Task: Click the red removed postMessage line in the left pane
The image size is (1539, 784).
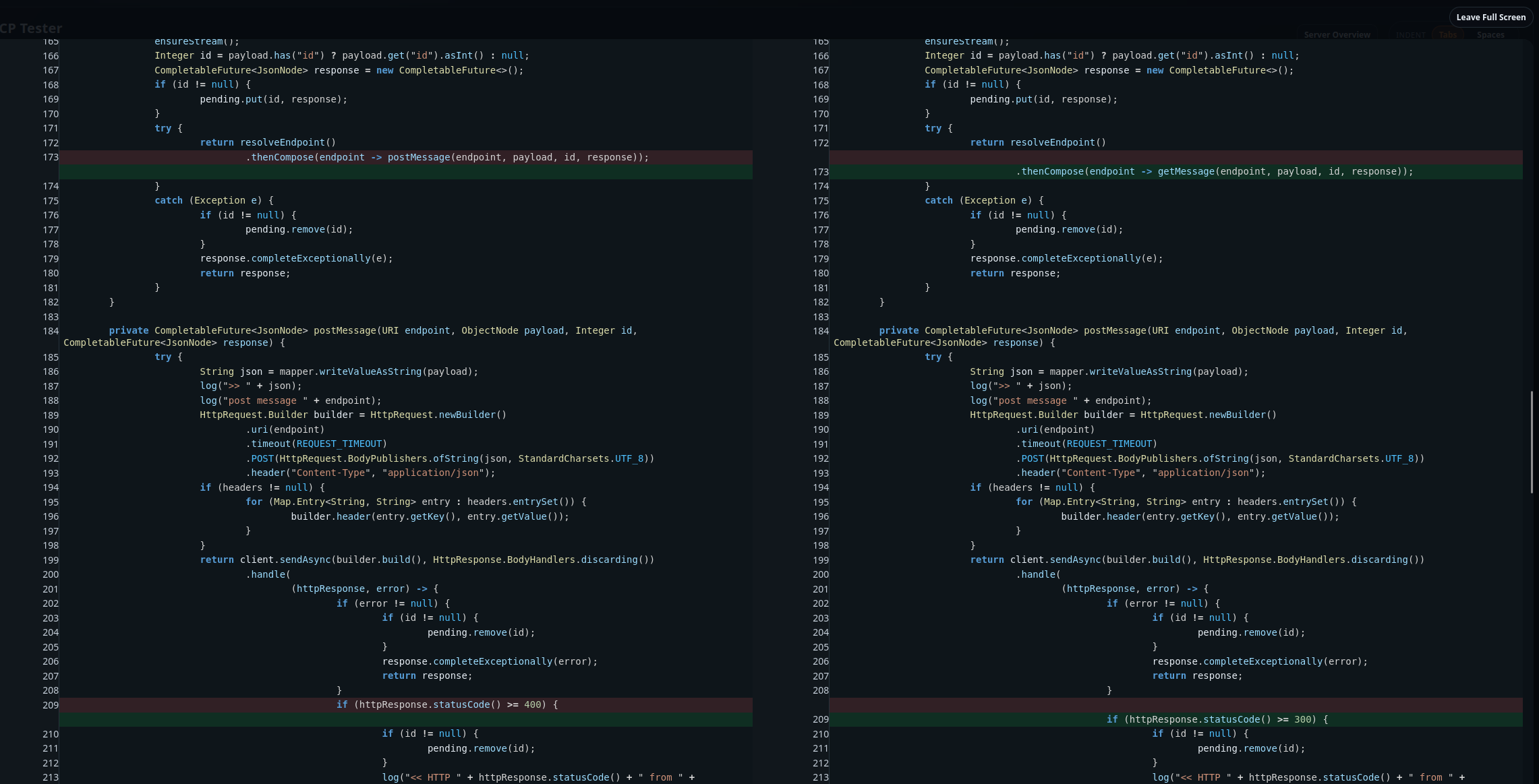Action: [446, 157]
